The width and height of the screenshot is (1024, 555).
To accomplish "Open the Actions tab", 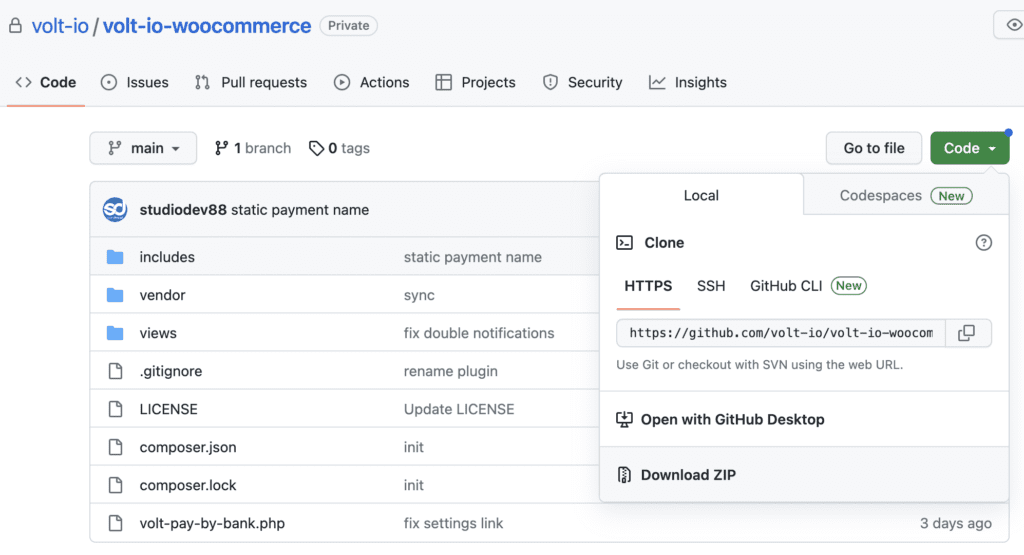I will (372, 82).
